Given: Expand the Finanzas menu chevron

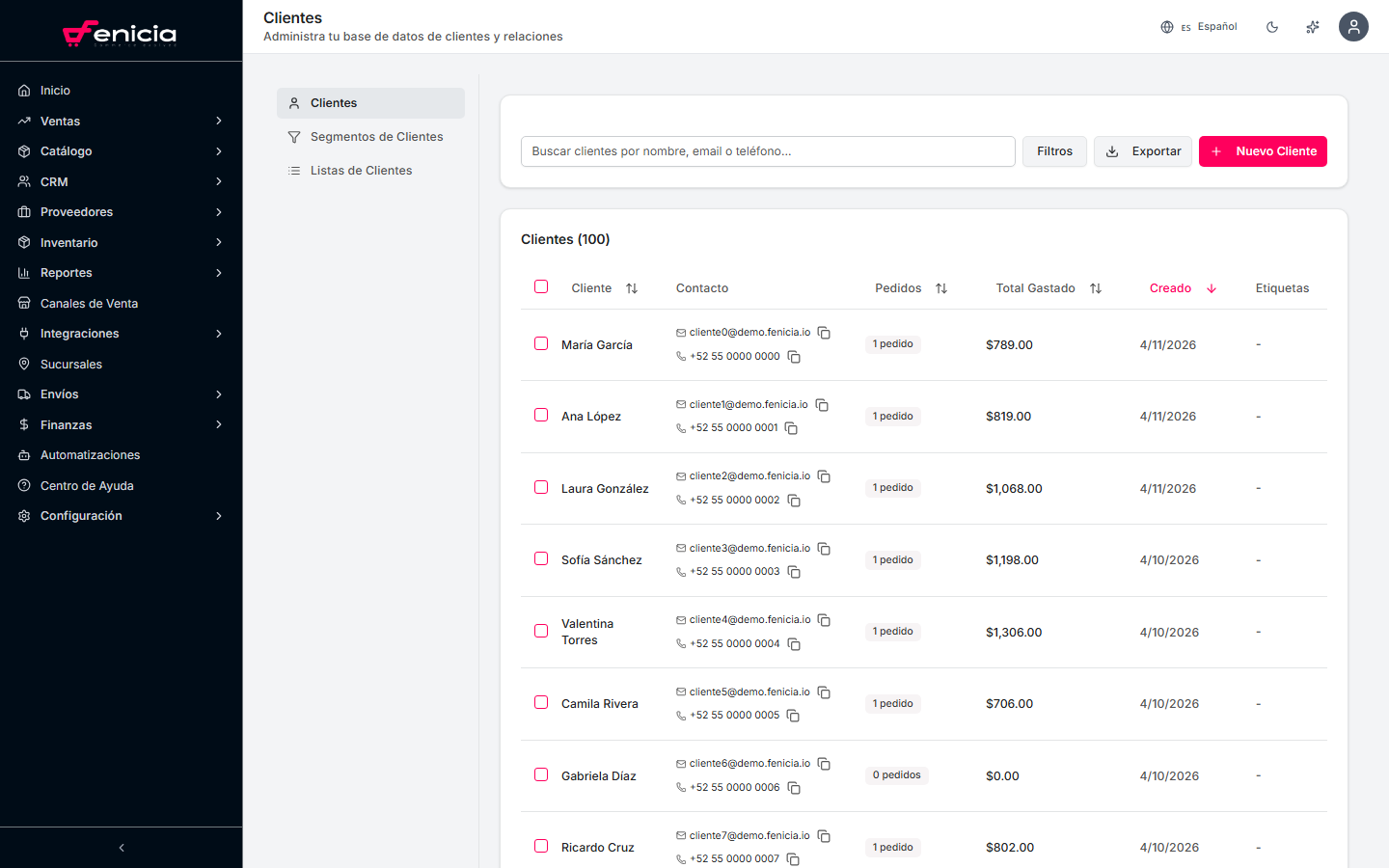Looking at the screenshot, I should click(x=219, y=424).
